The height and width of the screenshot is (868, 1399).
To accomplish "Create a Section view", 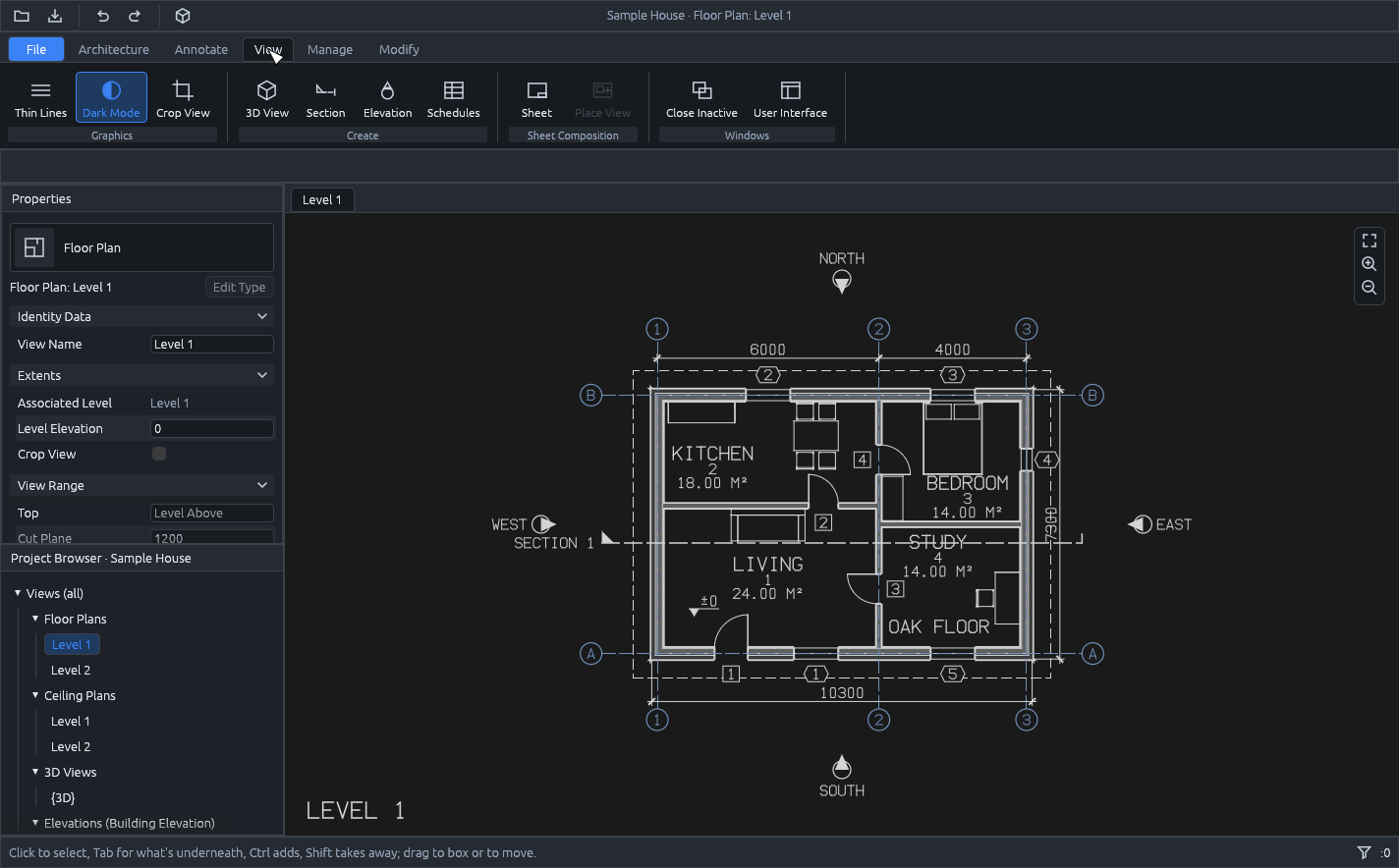I will 325,98.
